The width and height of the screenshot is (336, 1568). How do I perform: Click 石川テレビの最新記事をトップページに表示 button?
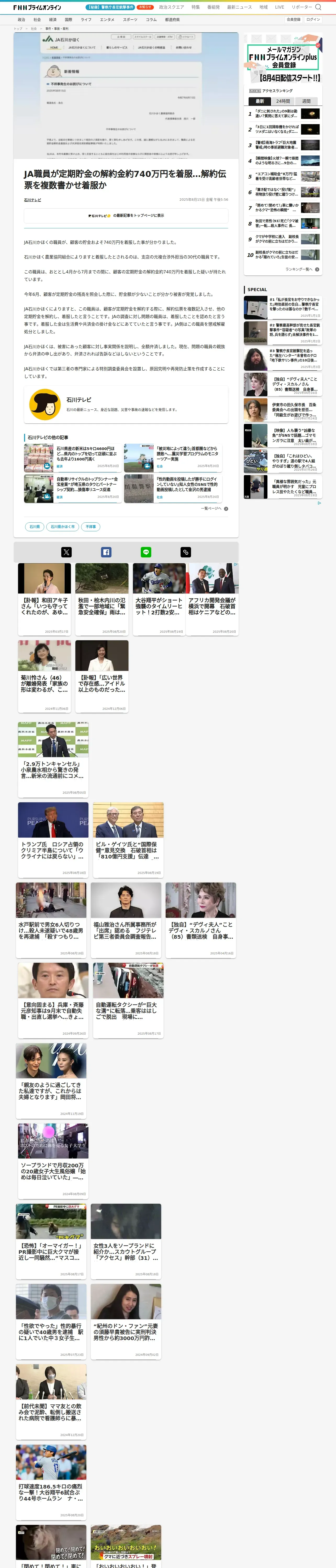tap(126, 216)
